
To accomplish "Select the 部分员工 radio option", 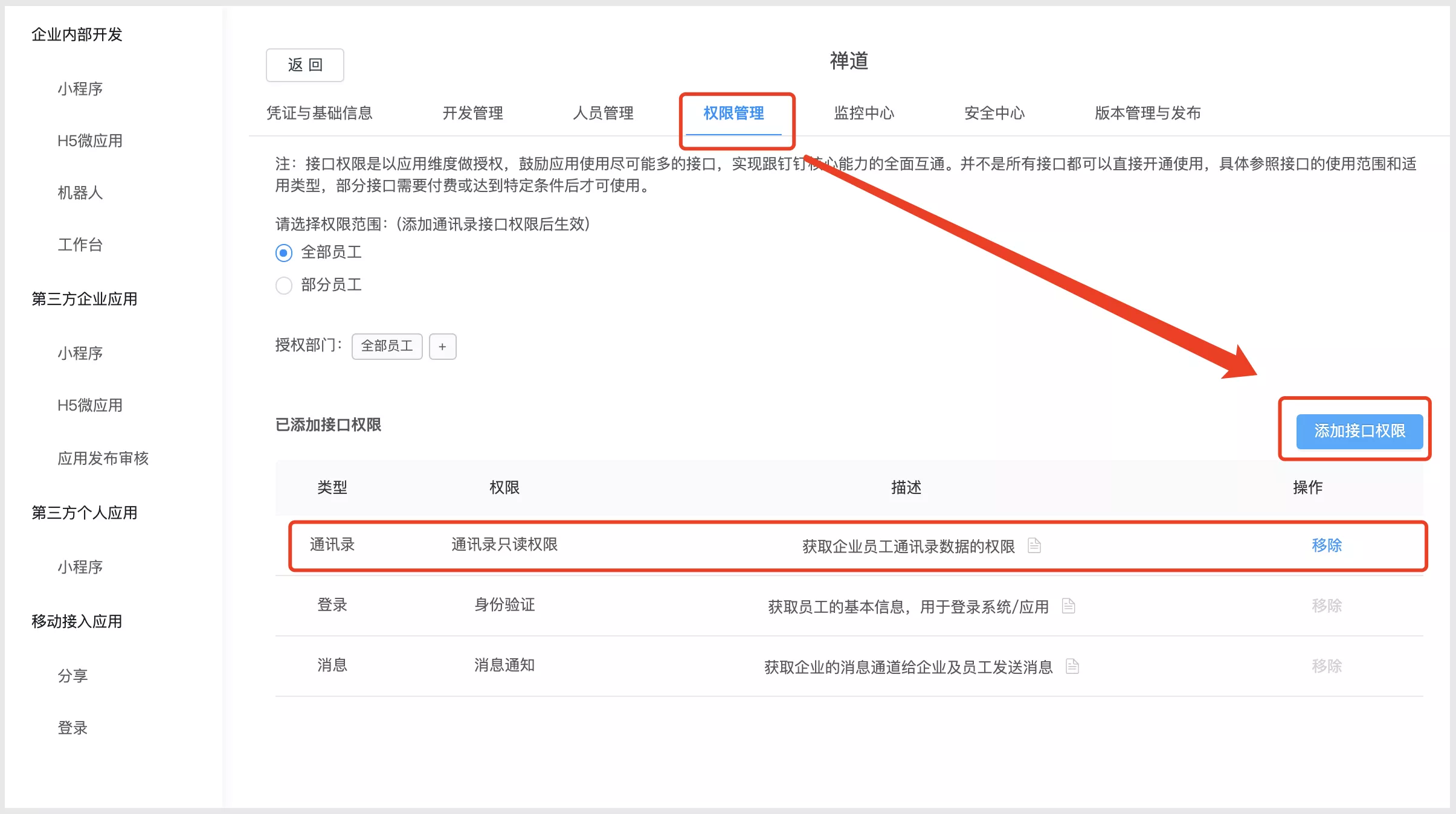I will (x=284, y=285).
